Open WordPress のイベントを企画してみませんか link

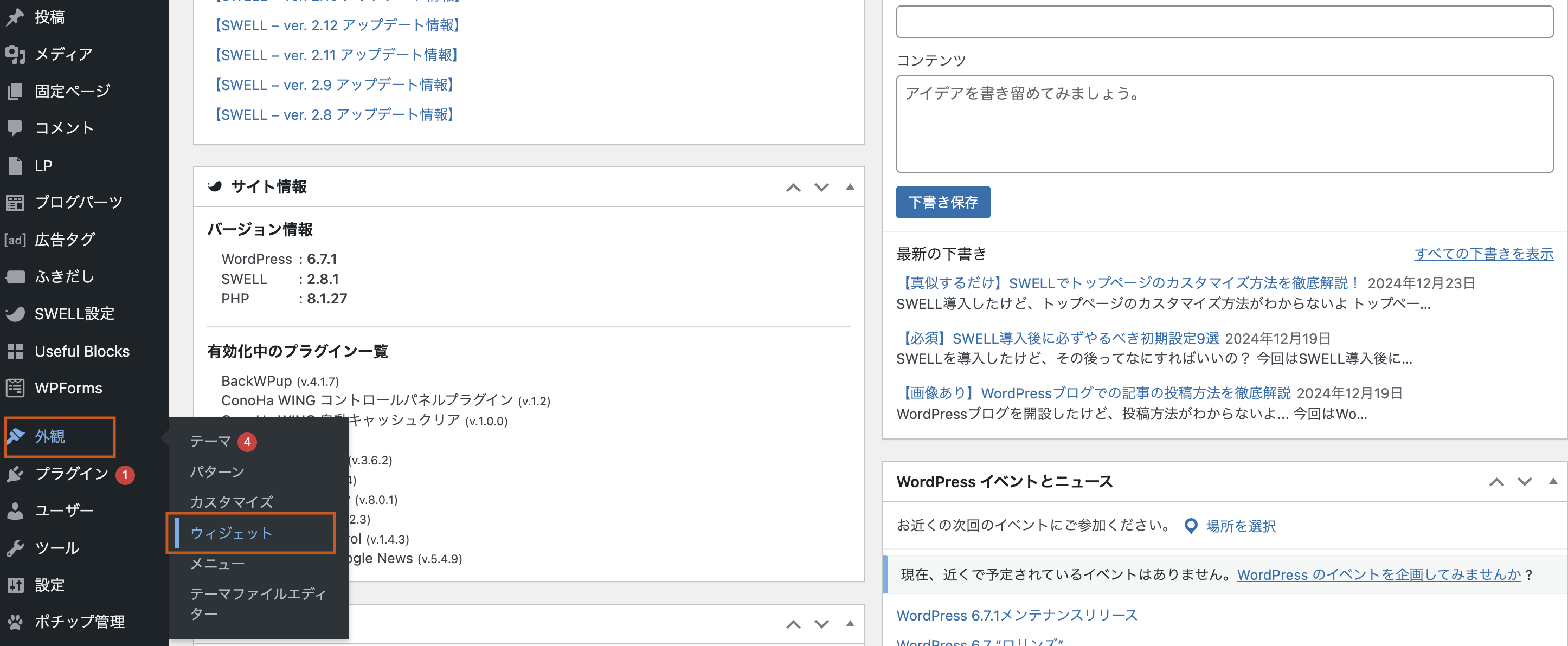tap(1379, 575)
